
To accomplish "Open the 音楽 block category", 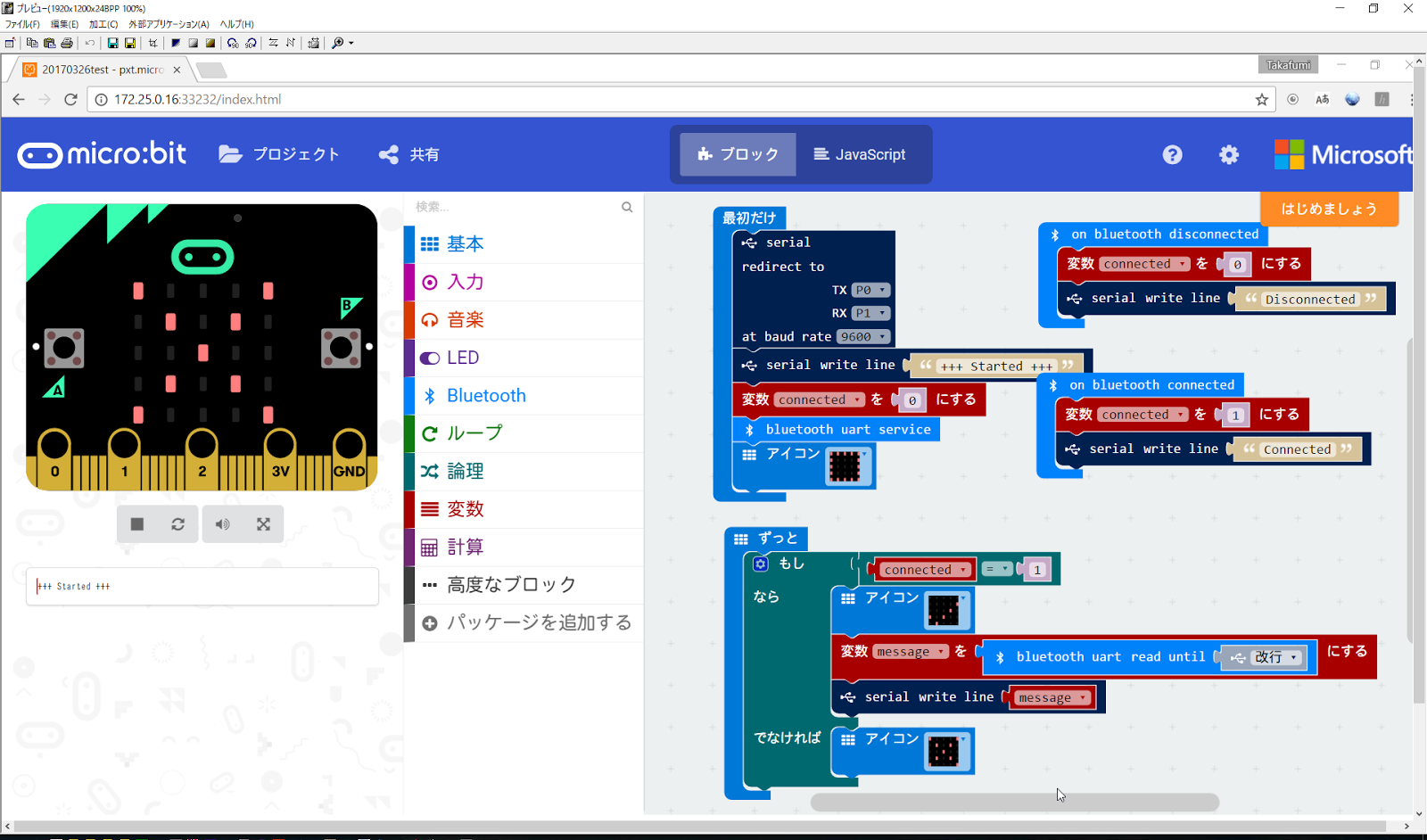I will click(x=465, y=319).
